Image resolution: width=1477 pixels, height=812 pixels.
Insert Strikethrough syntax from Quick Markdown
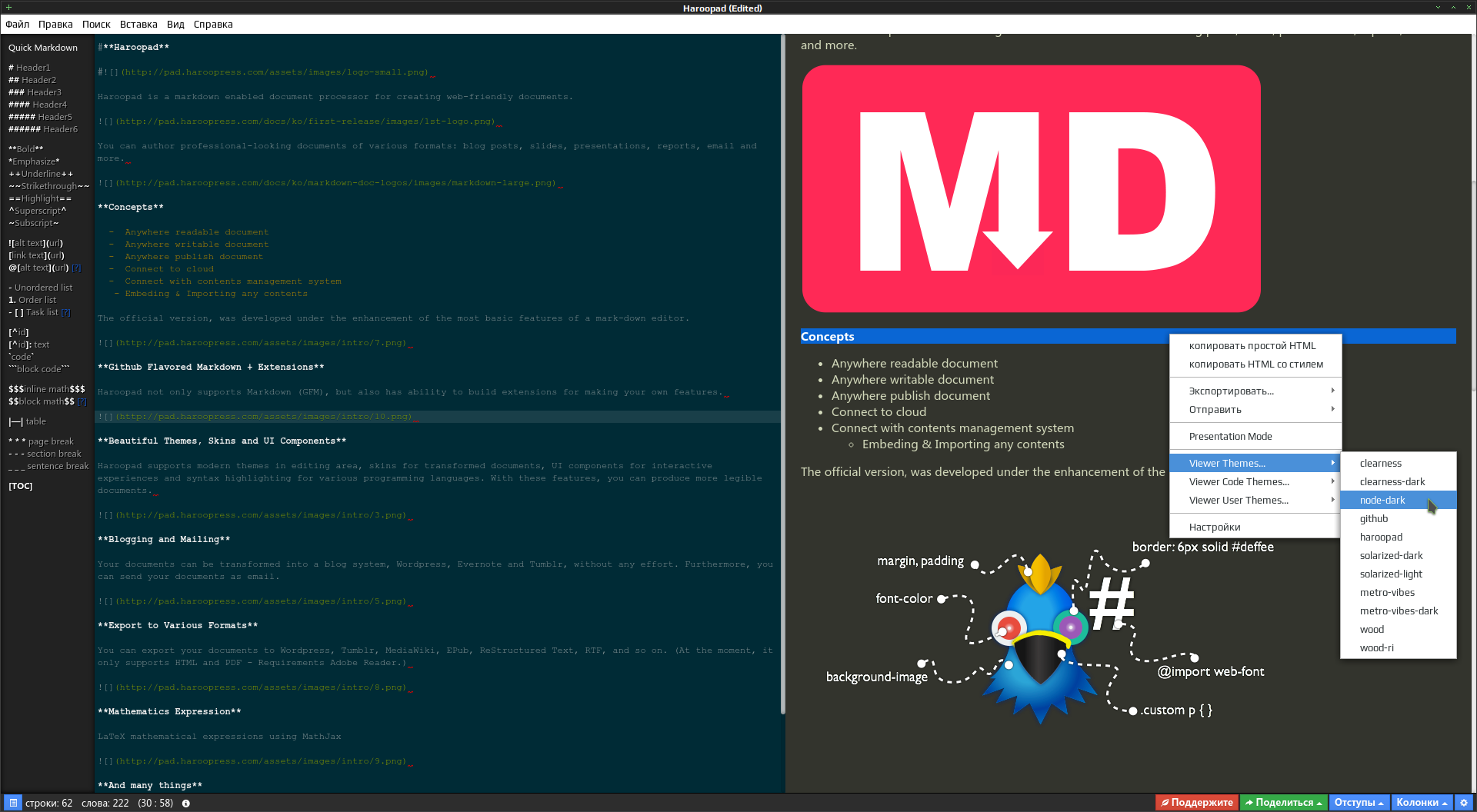point(49,186)
